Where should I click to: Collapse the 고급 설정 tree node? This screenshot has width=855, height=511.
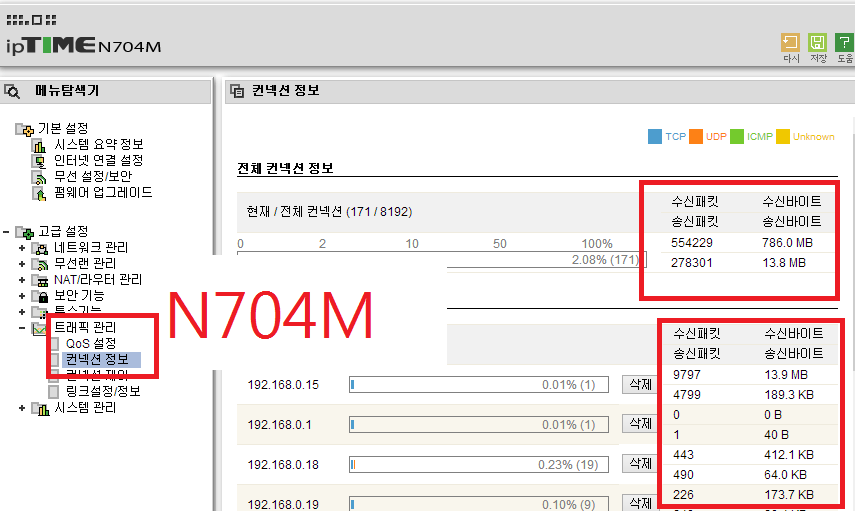[x=6, y=232]
